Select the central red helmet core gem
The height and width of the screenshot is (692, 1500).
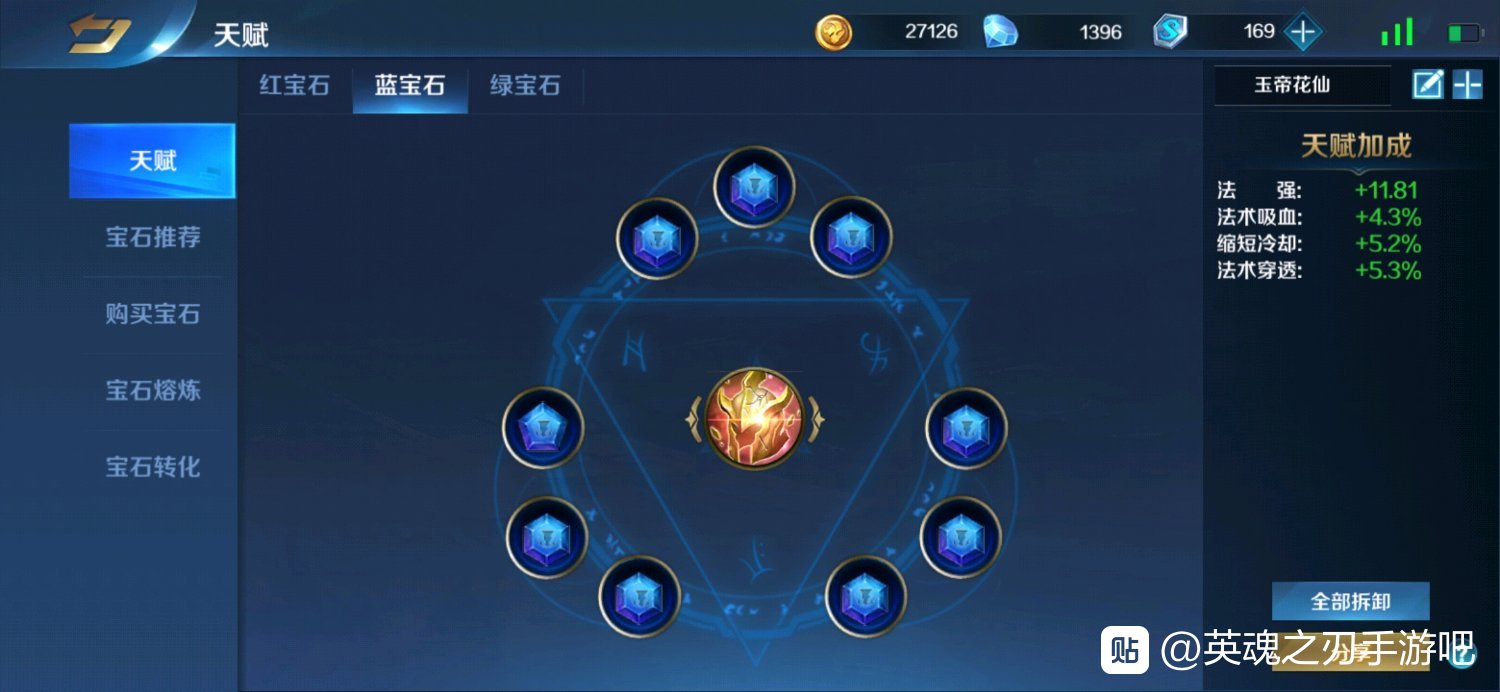point(754,418)
